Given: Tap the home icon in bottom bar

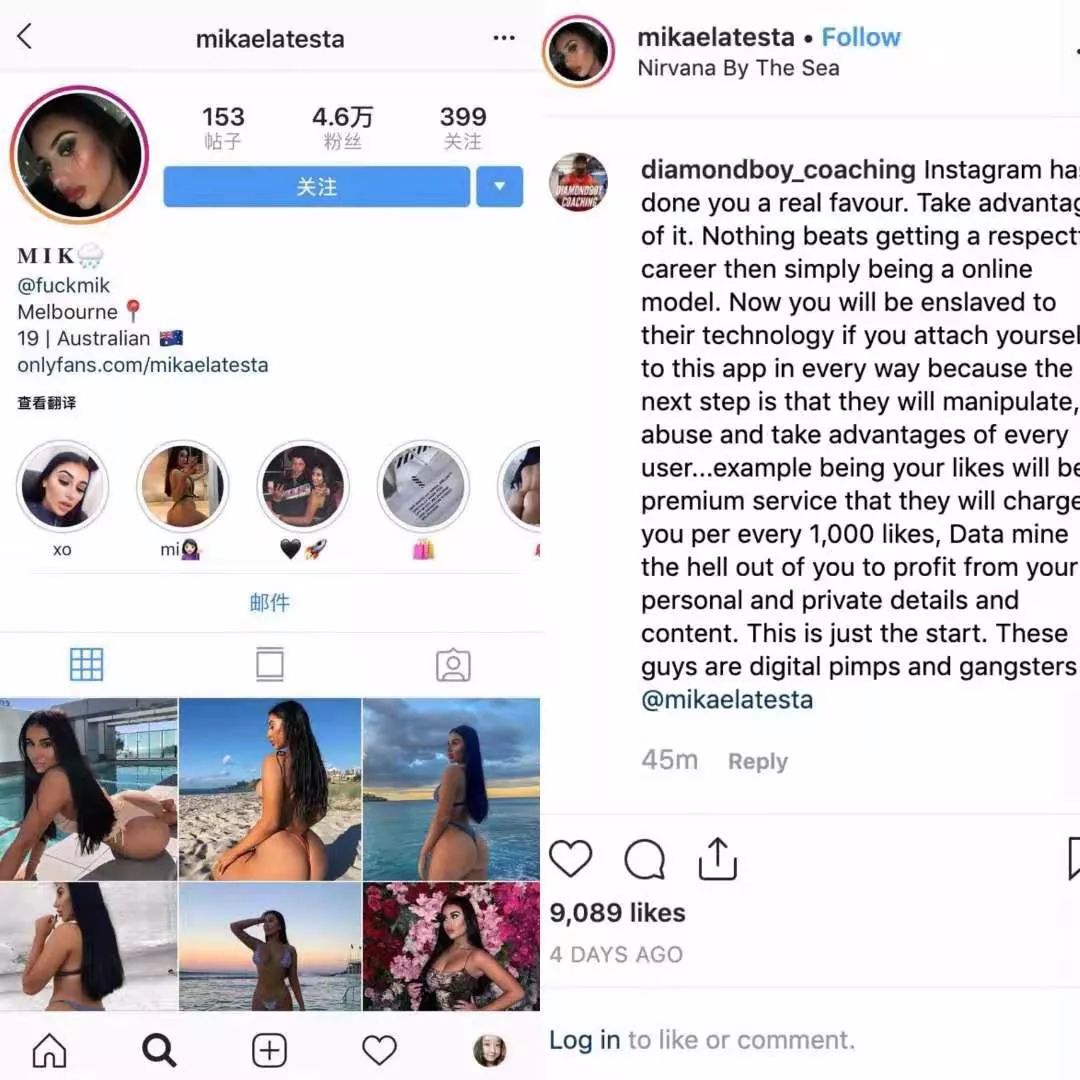Looking at the screenshot, I should [50, 1050].
